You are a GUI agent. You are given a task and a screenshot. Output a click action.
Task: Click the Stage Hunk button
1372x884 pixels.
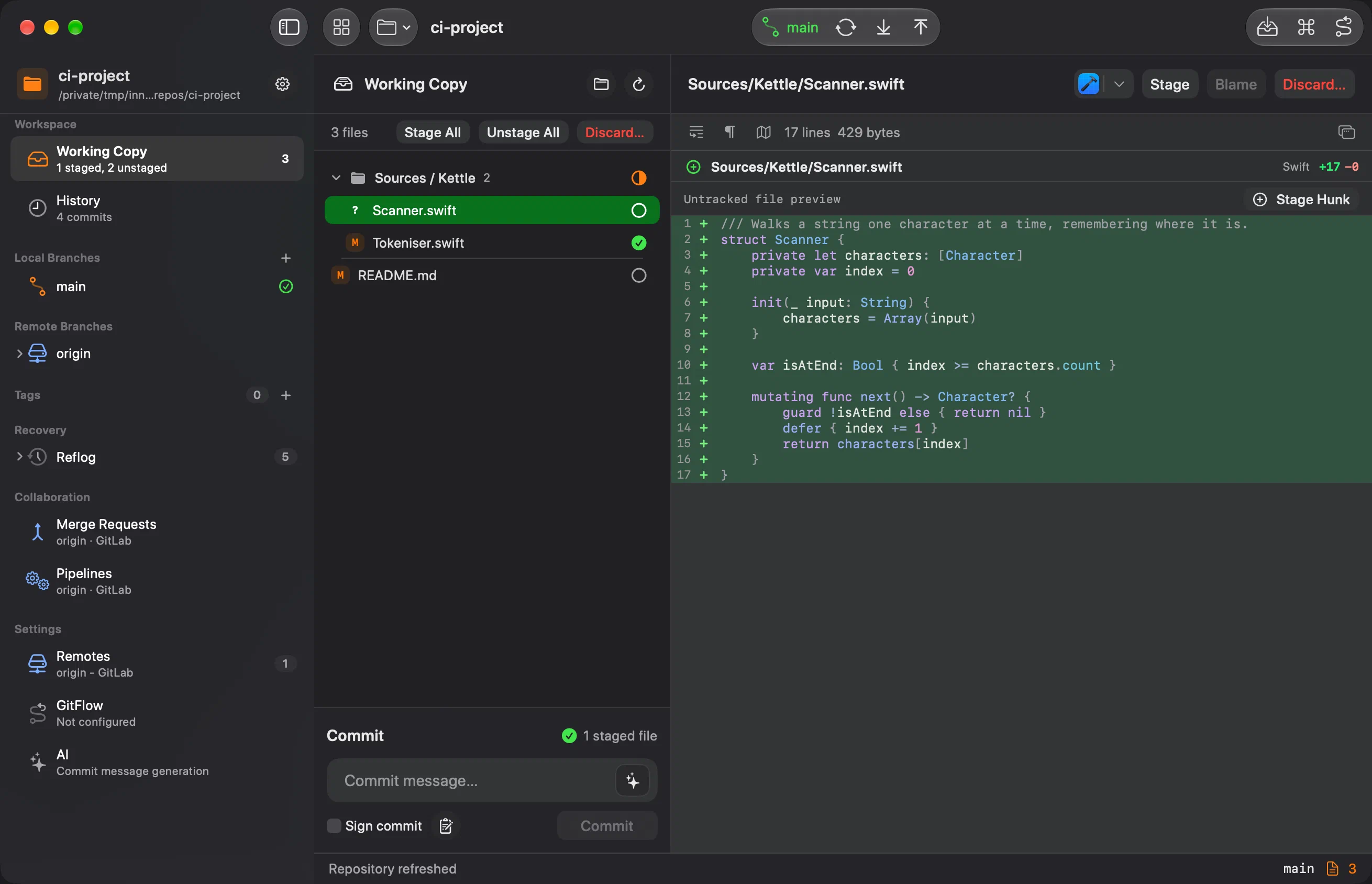pos(1301,199)
